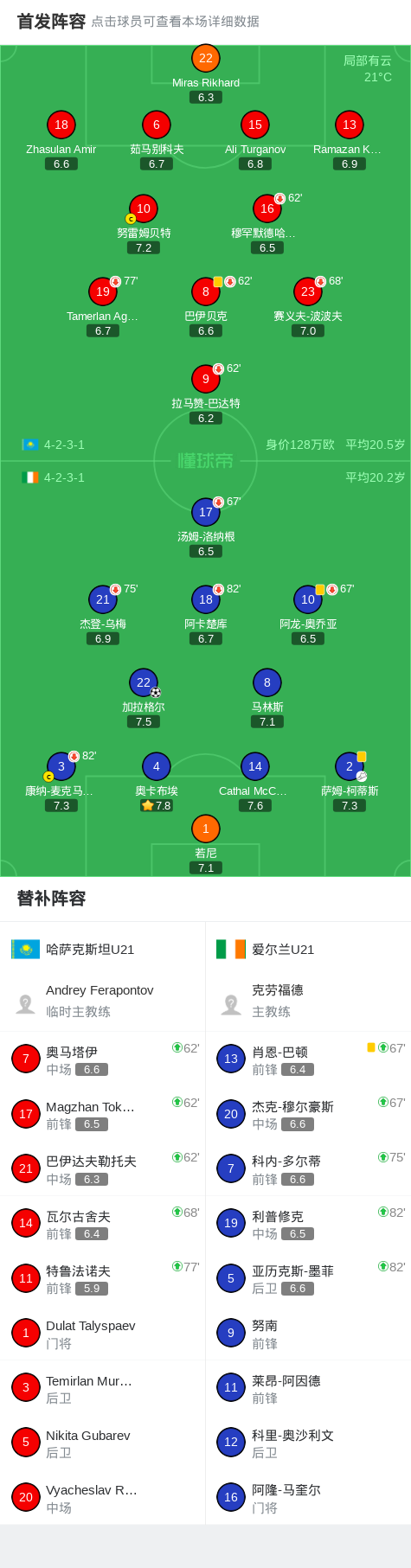Viewport: 411px width, 1568px height.
Task: Tap Kazakhstan flag beside 哈萨克斯坦U21
Action: tap(25, 949)
